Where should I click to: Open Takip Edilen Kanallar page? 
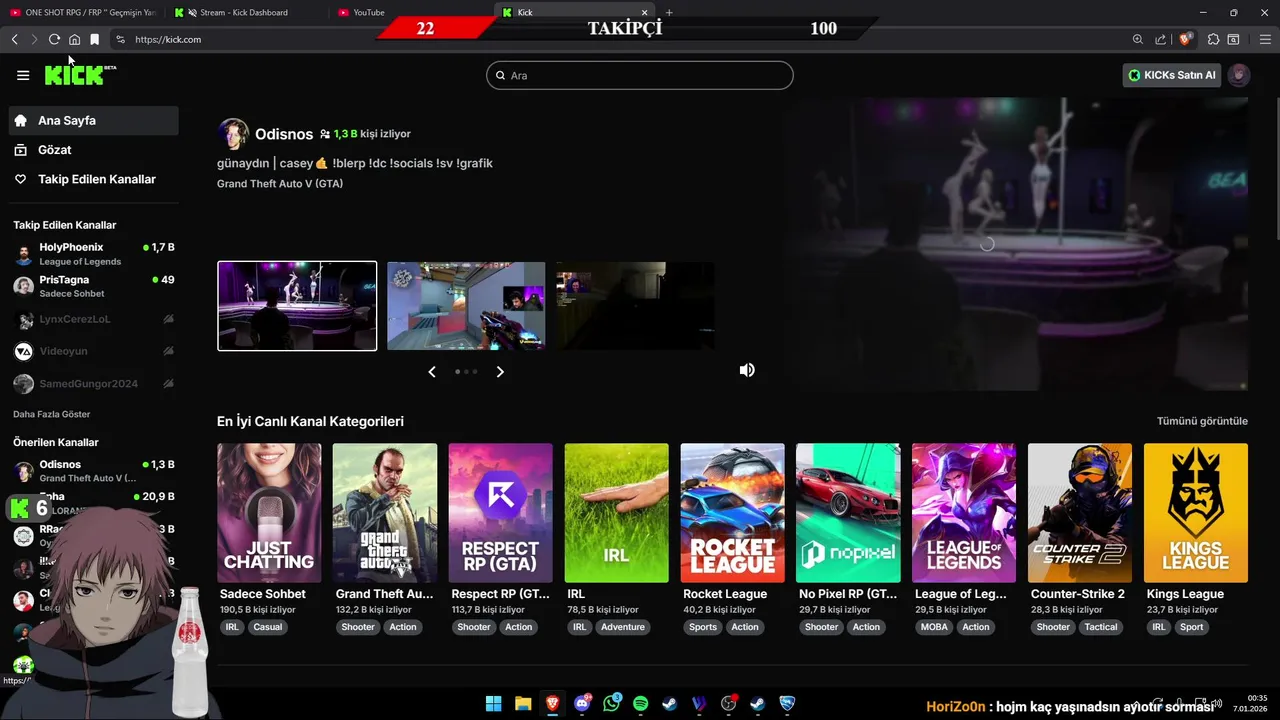tap(94, 179)
